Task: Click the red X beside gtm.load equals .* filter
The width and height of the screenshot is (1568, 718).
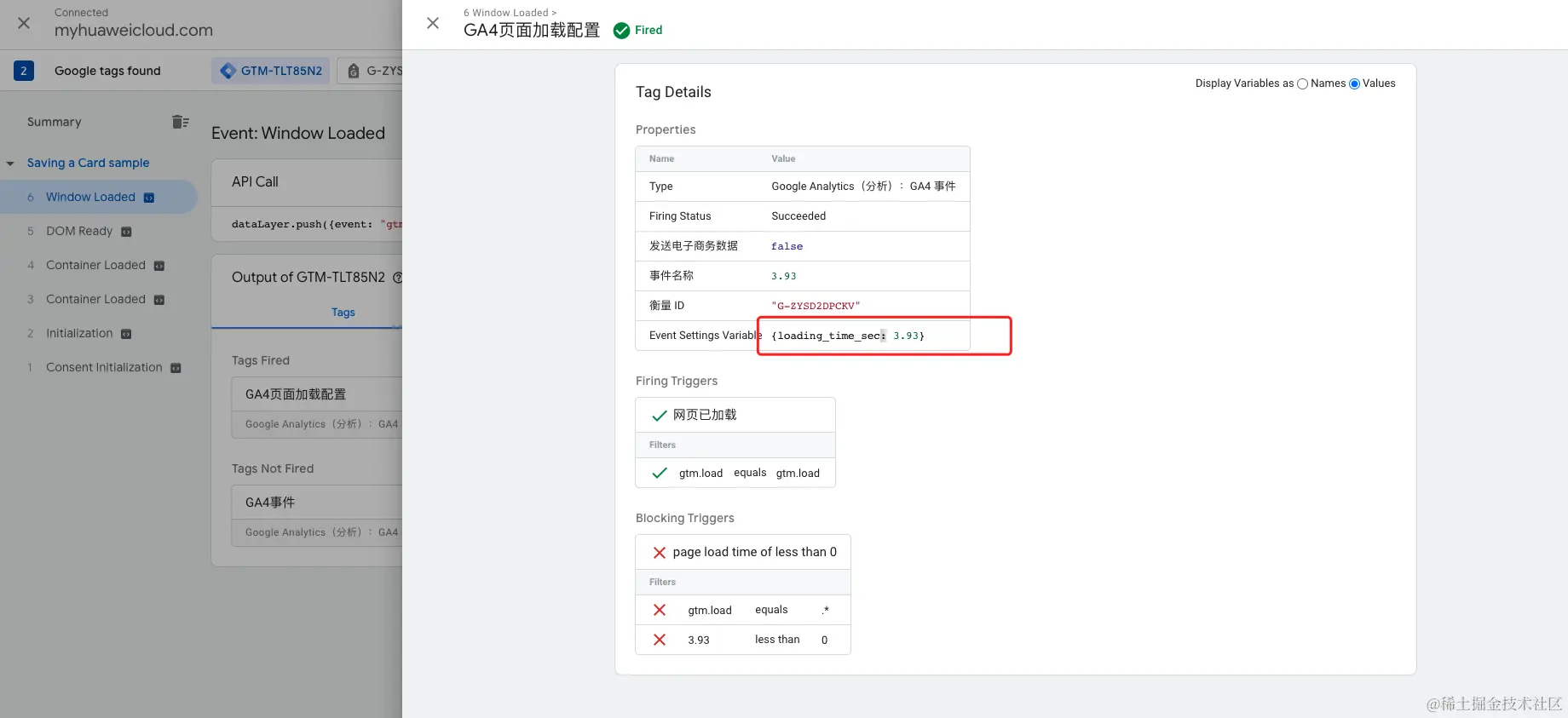Action: pyautogui.click(x=659, y=610)
